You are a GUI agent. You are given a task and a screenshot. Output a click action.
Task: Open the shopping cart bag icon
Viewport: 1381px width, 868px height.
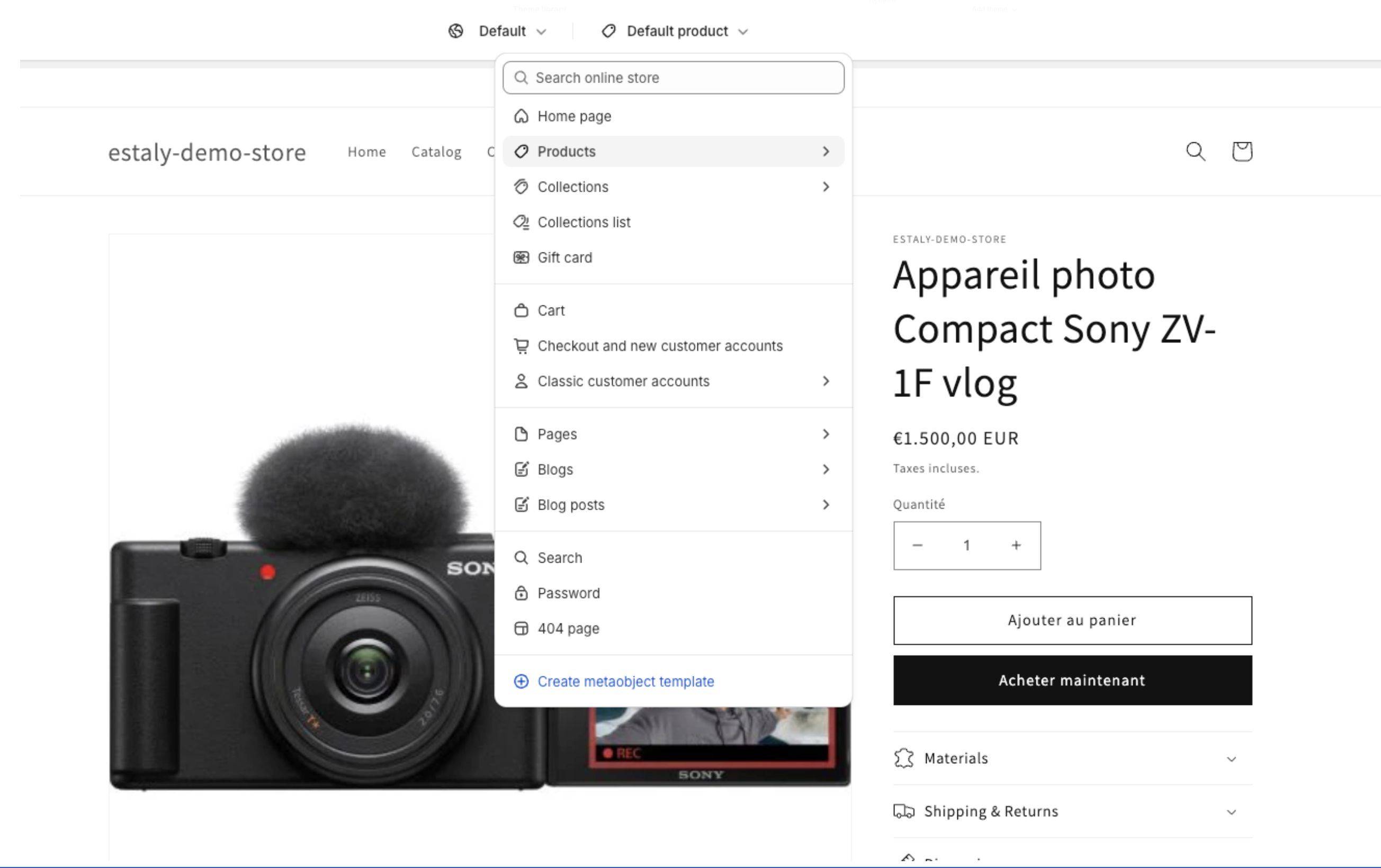coord(1242,151)
